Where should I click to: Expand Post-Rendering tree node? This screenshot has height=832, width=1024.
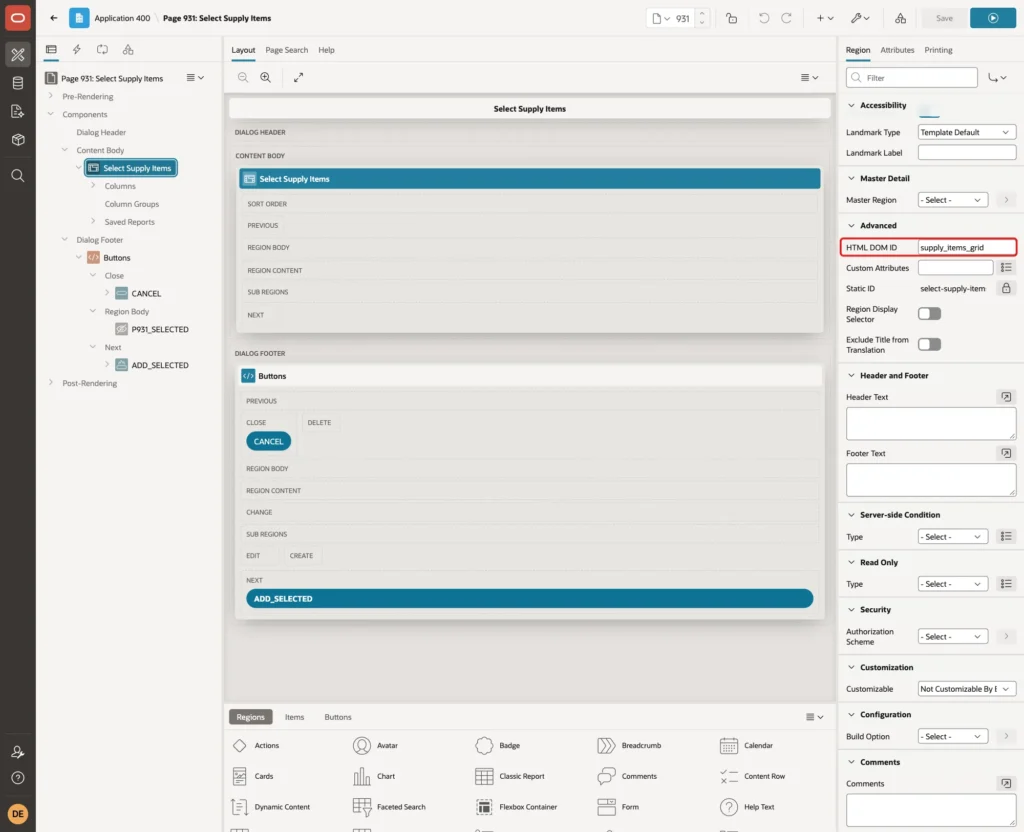point(50,383)
